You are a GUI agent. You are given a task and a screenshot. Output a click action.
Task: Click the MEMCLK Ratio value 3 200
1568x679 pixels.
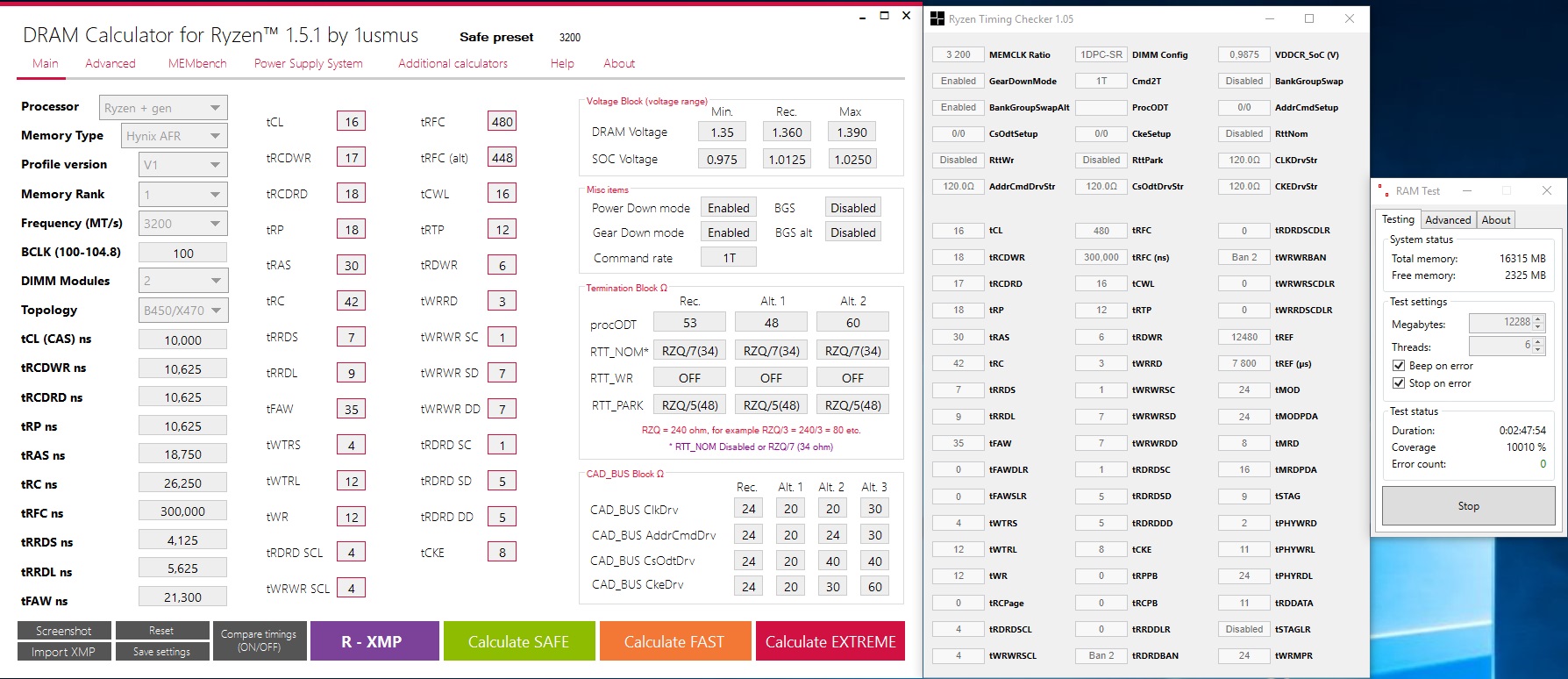click(x=959, y=54)
